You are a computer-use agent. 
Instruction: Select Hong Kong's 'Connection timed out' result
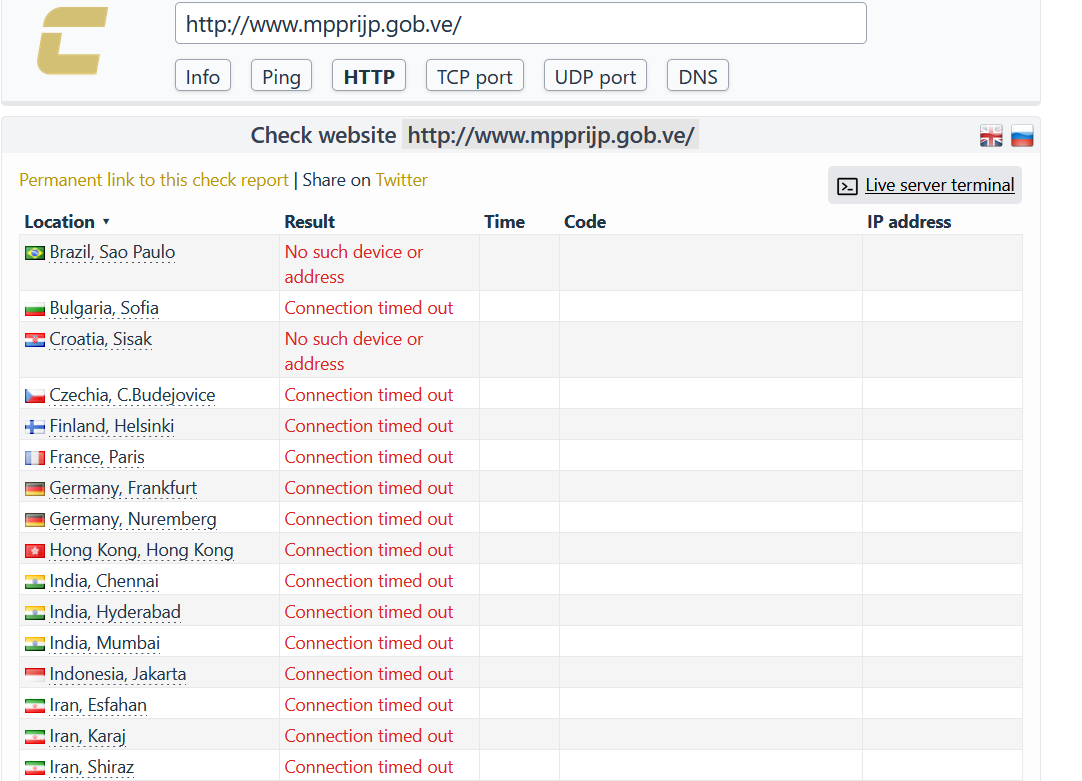pyautogui.click(x=369, y=550)
